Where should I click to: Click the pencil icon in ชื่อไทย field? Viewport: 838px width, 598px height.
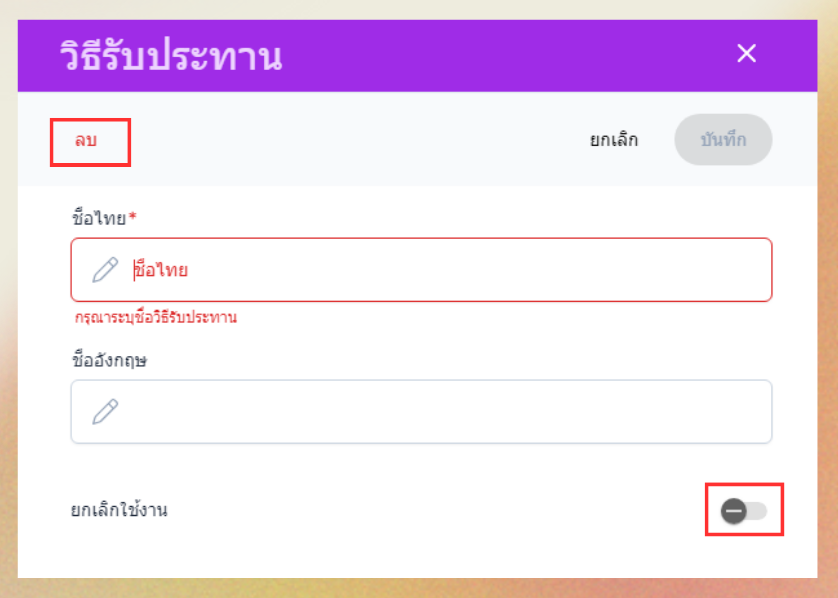105,270
